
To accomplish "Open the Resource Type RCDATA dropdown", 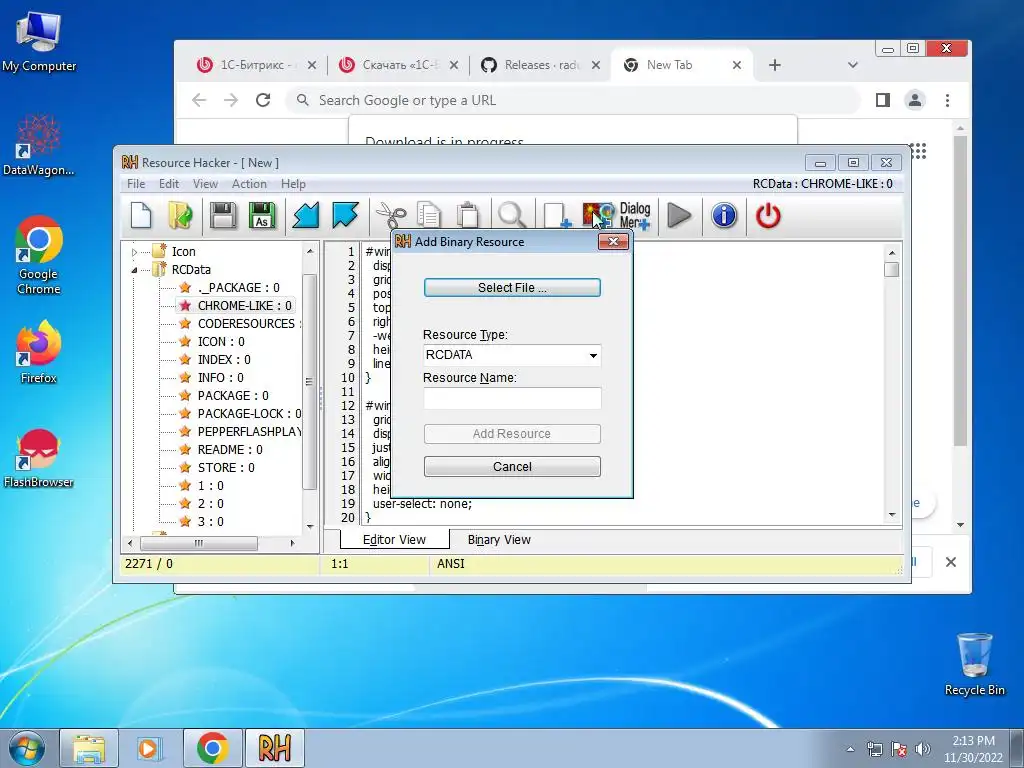I will click(x=512, y=355).
